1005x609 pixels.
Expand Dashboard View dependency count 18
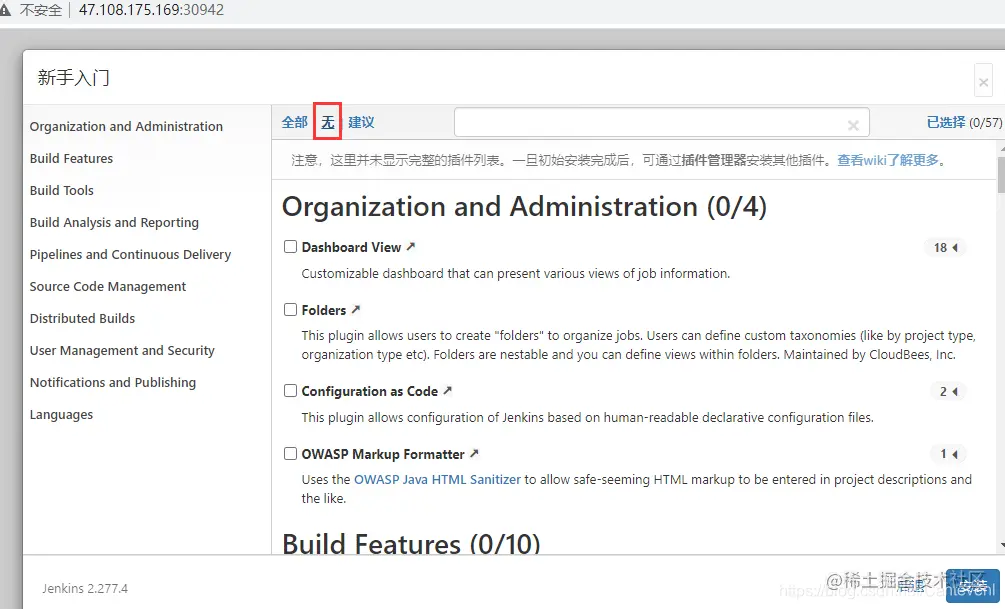945,247
